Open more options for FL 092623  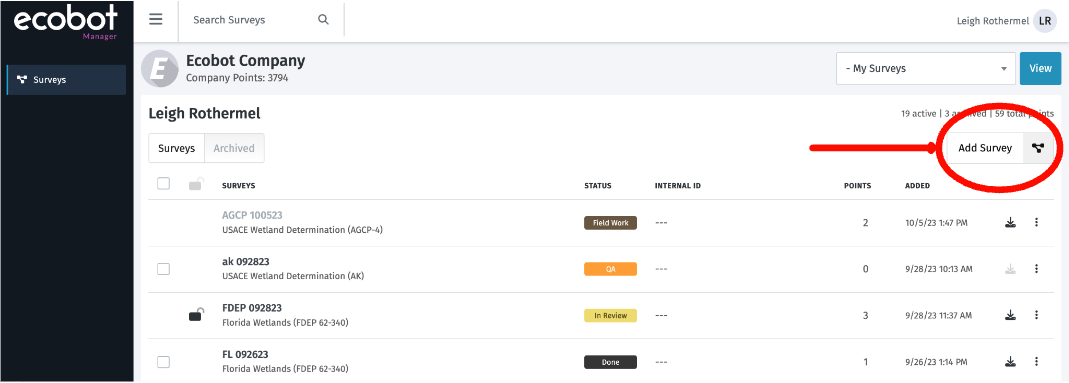[1036, 361]
